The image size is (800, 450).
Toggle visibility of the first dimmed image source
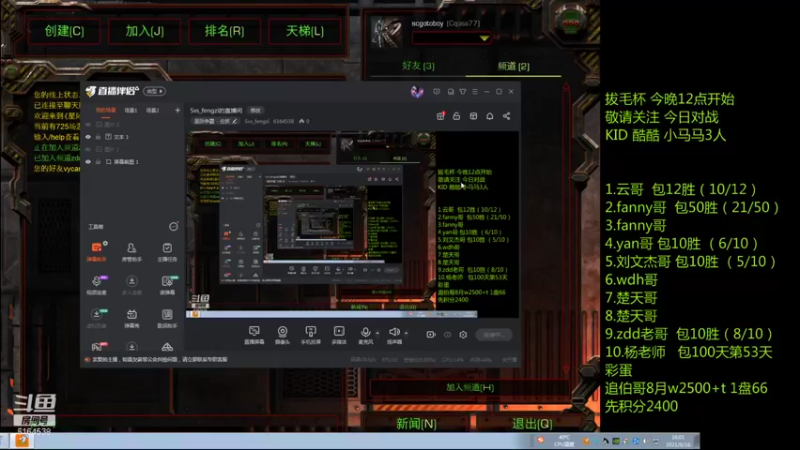tap(88, 124)
